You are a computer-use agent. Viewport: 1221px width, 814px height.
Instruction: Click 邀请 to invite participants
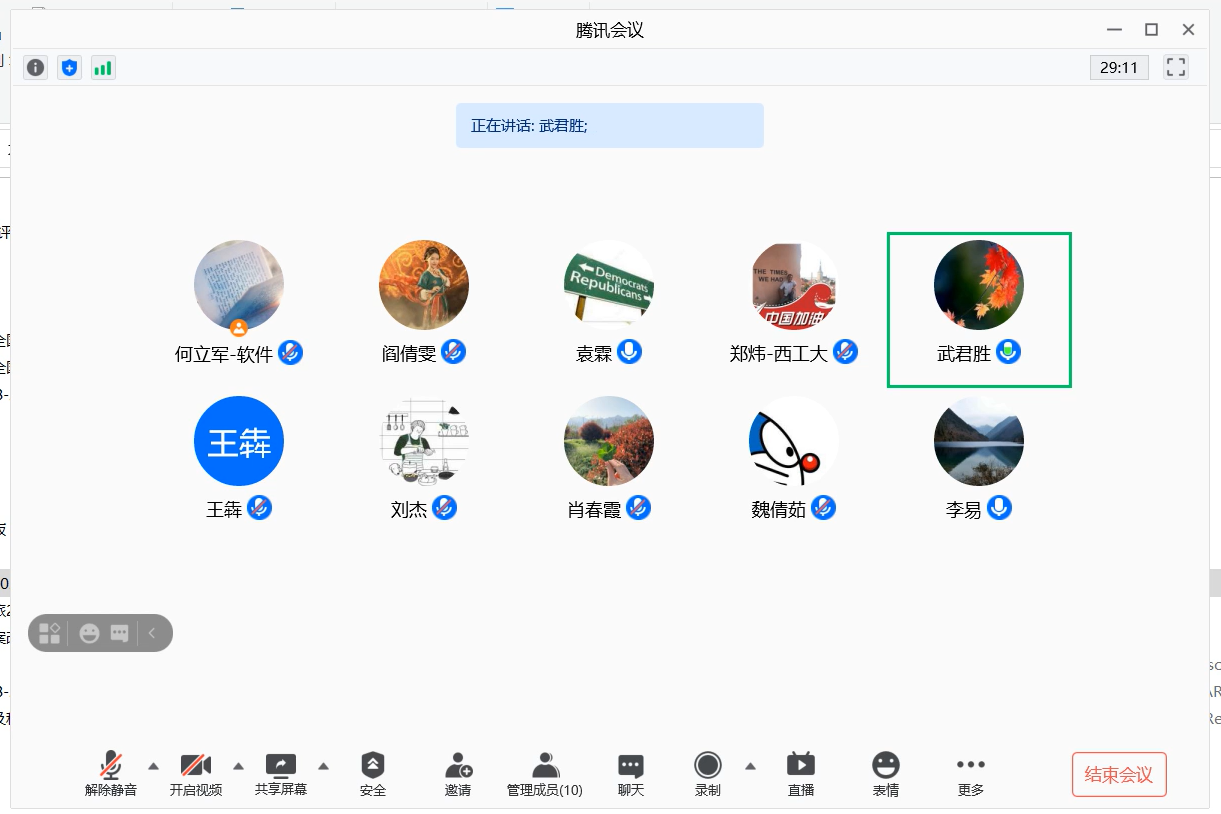tap(458, 774)
